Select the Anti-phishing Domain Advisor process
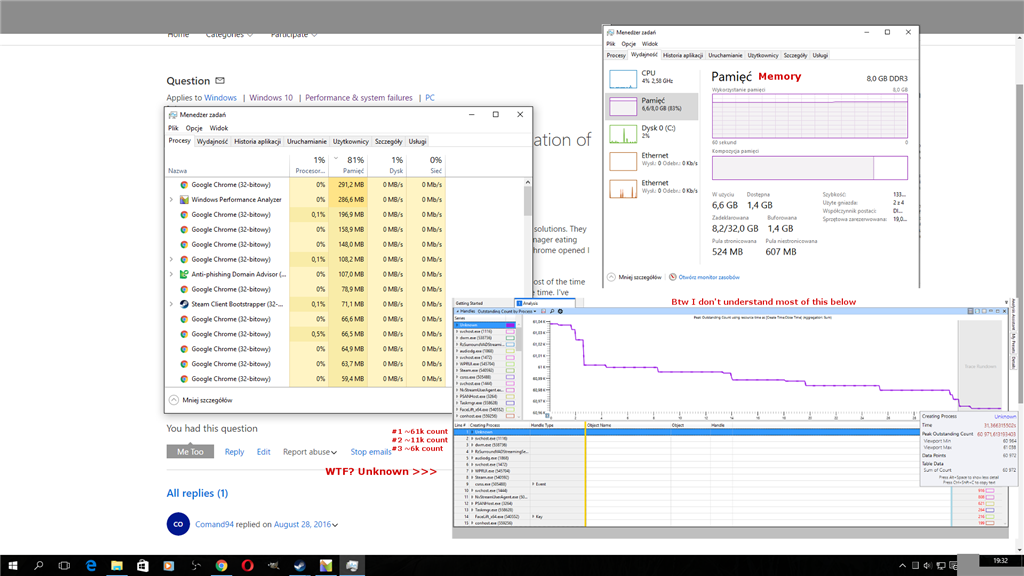The height and width of the screenshot is (576, 1024). click(x=305, y=274)
